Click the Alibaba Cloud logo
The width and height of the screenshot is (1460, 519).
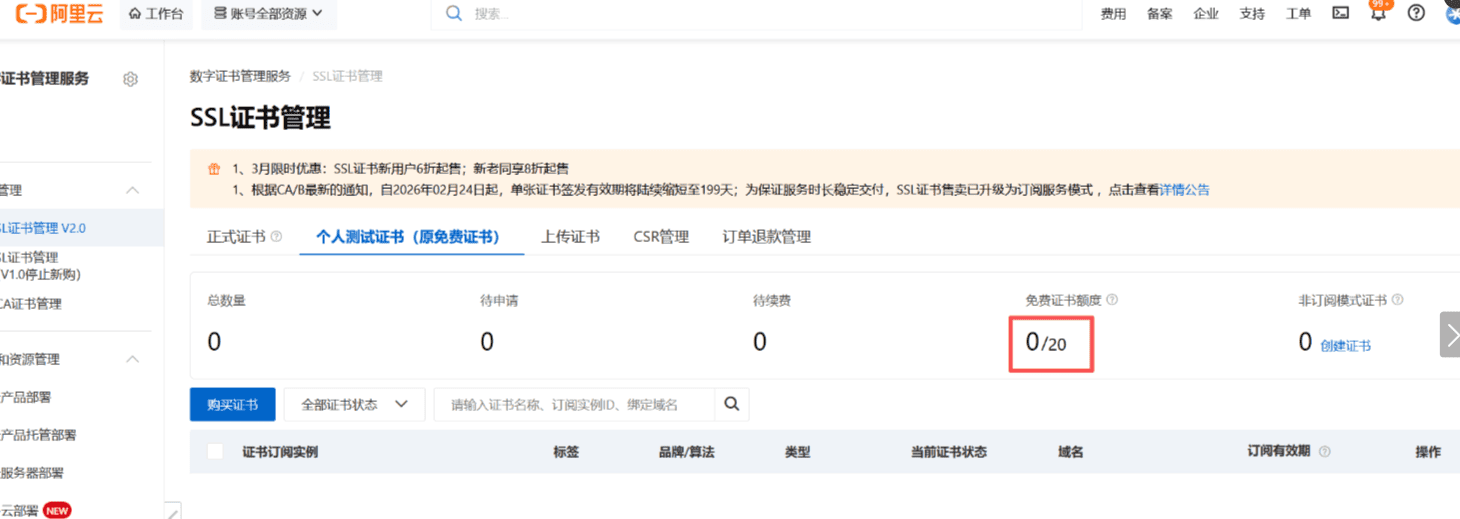pos(59,14)
